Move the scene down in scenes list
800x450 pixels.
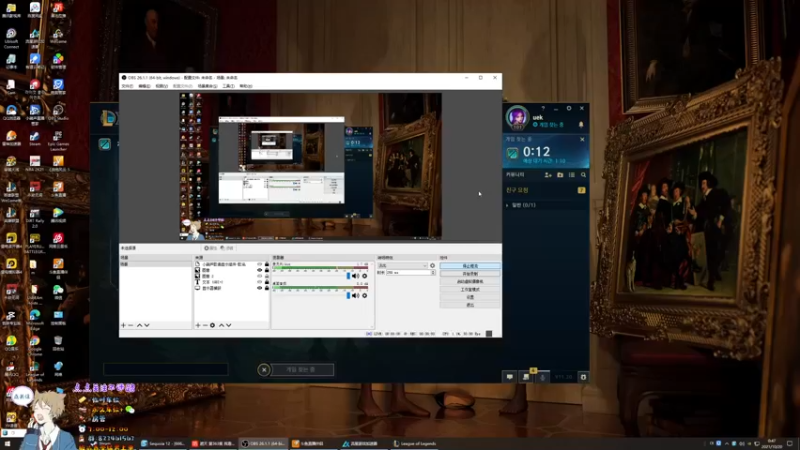click(147, 325)
